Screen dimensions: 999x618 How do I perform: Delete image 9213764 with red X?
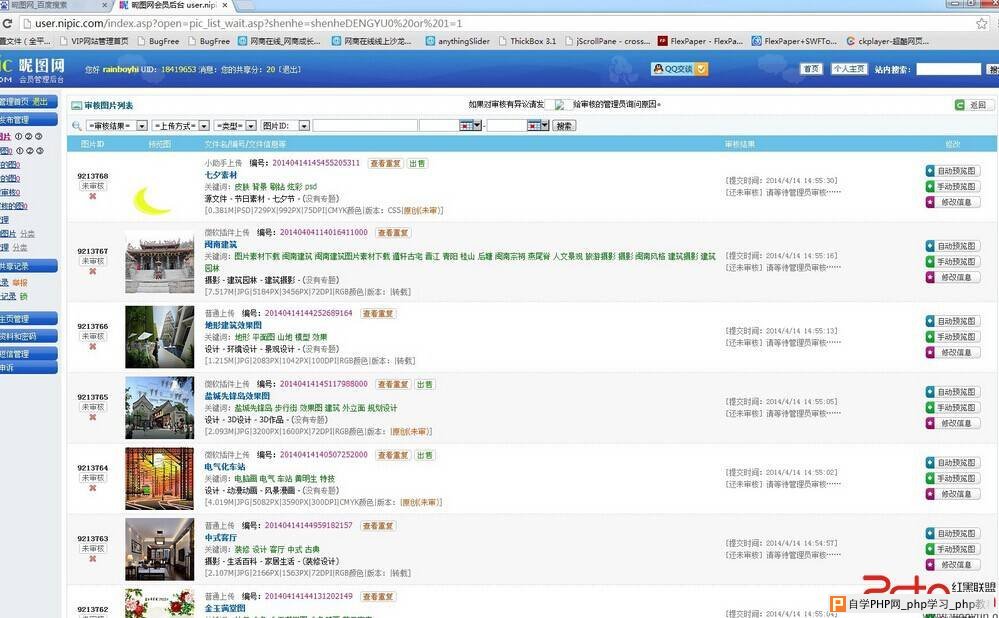tap(92, 488)
